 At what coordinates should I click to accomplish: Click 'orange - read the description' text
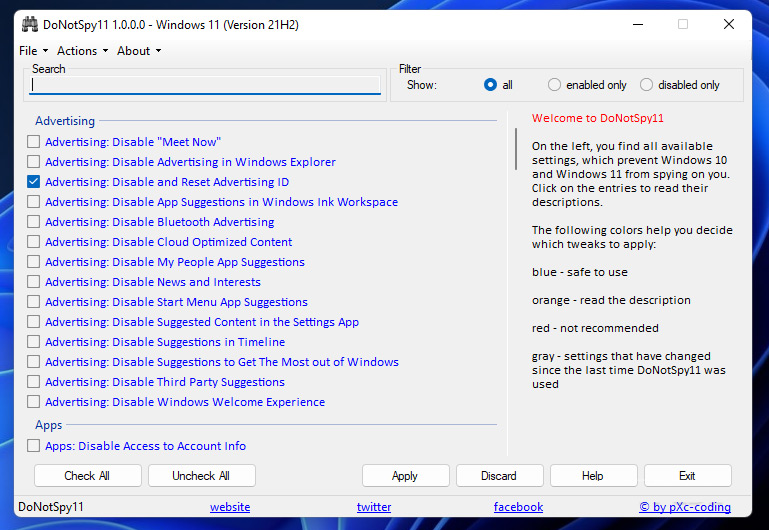pyautogui.click(x=611, y=300)
